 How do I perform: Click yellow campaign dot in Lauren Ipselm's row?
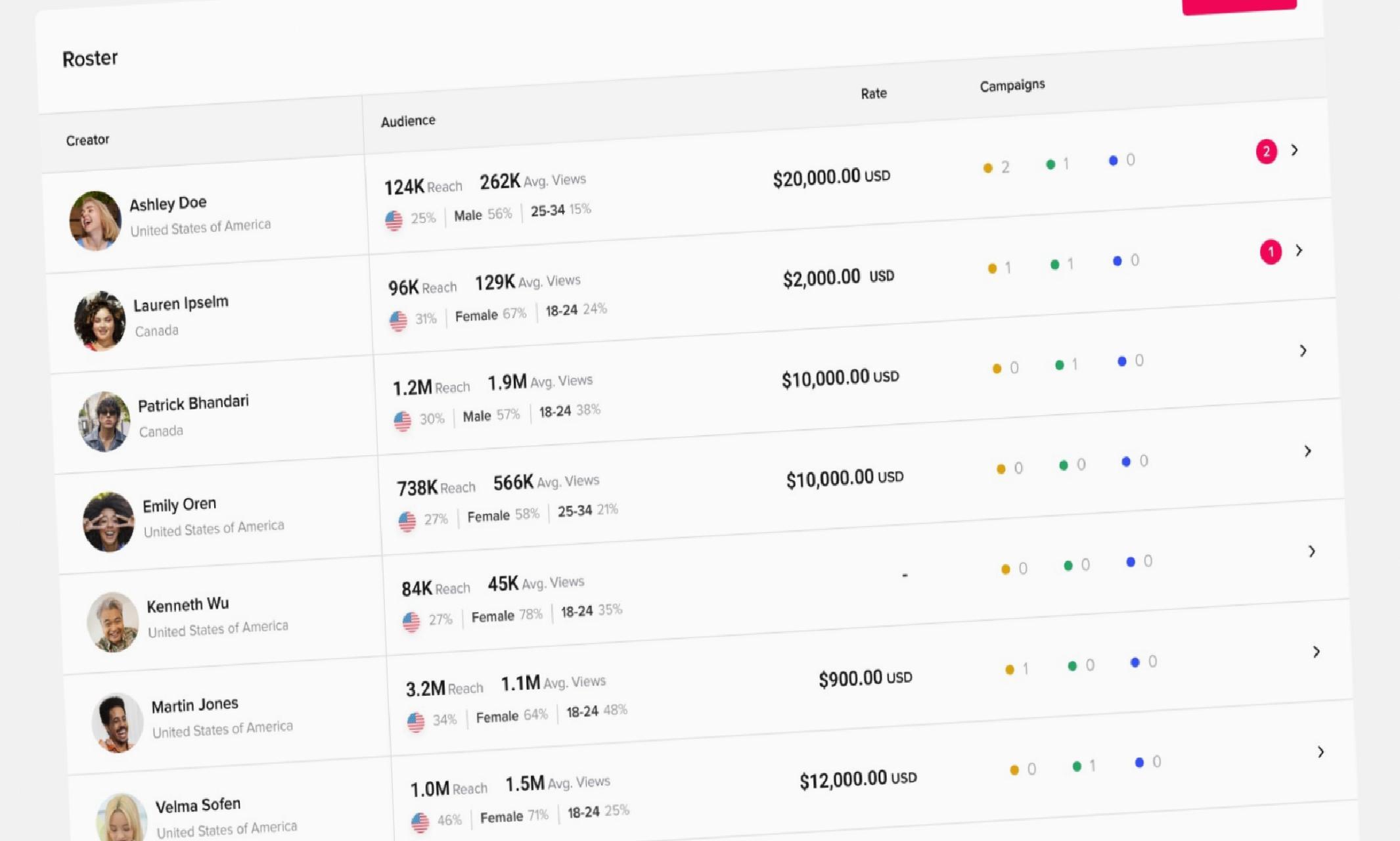[992, 268]
